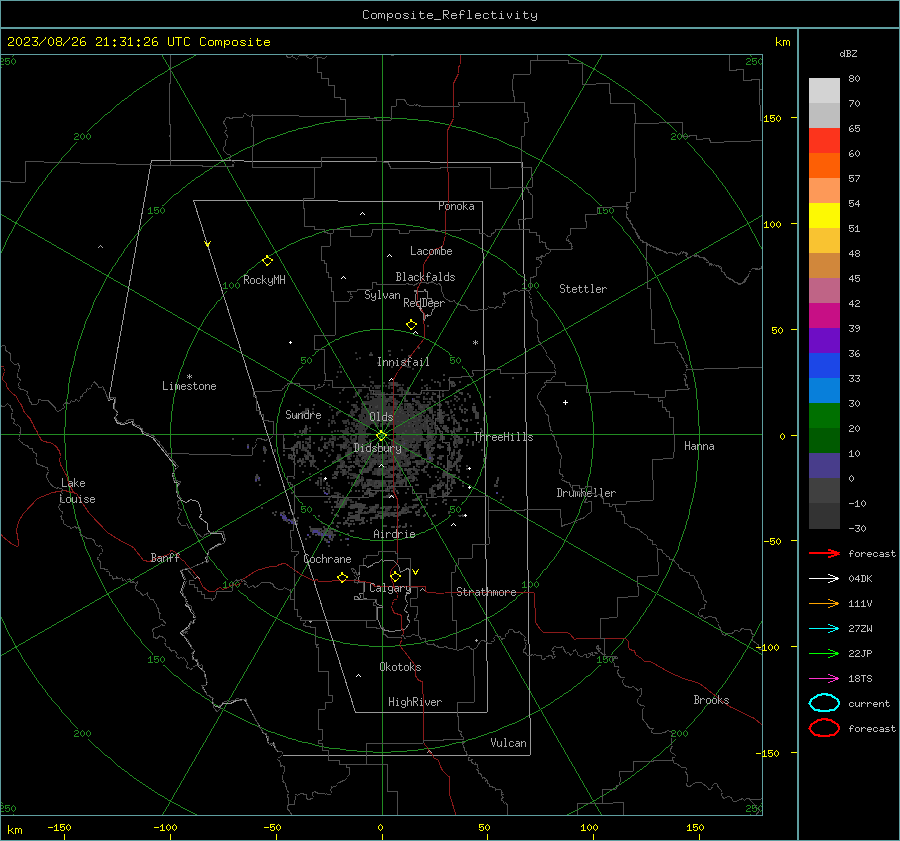Click the red forecast ellipse in legend
900x841 pixels.
point(824,728)
